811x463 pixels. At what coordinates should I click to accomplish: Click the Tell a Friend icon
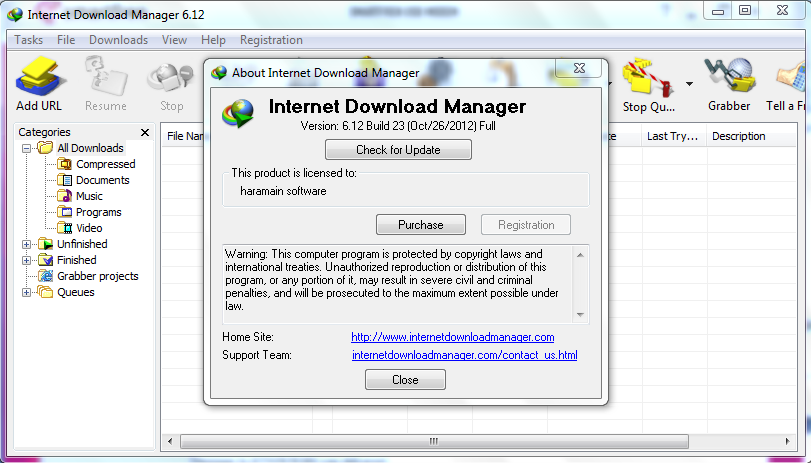coord(792,78)
